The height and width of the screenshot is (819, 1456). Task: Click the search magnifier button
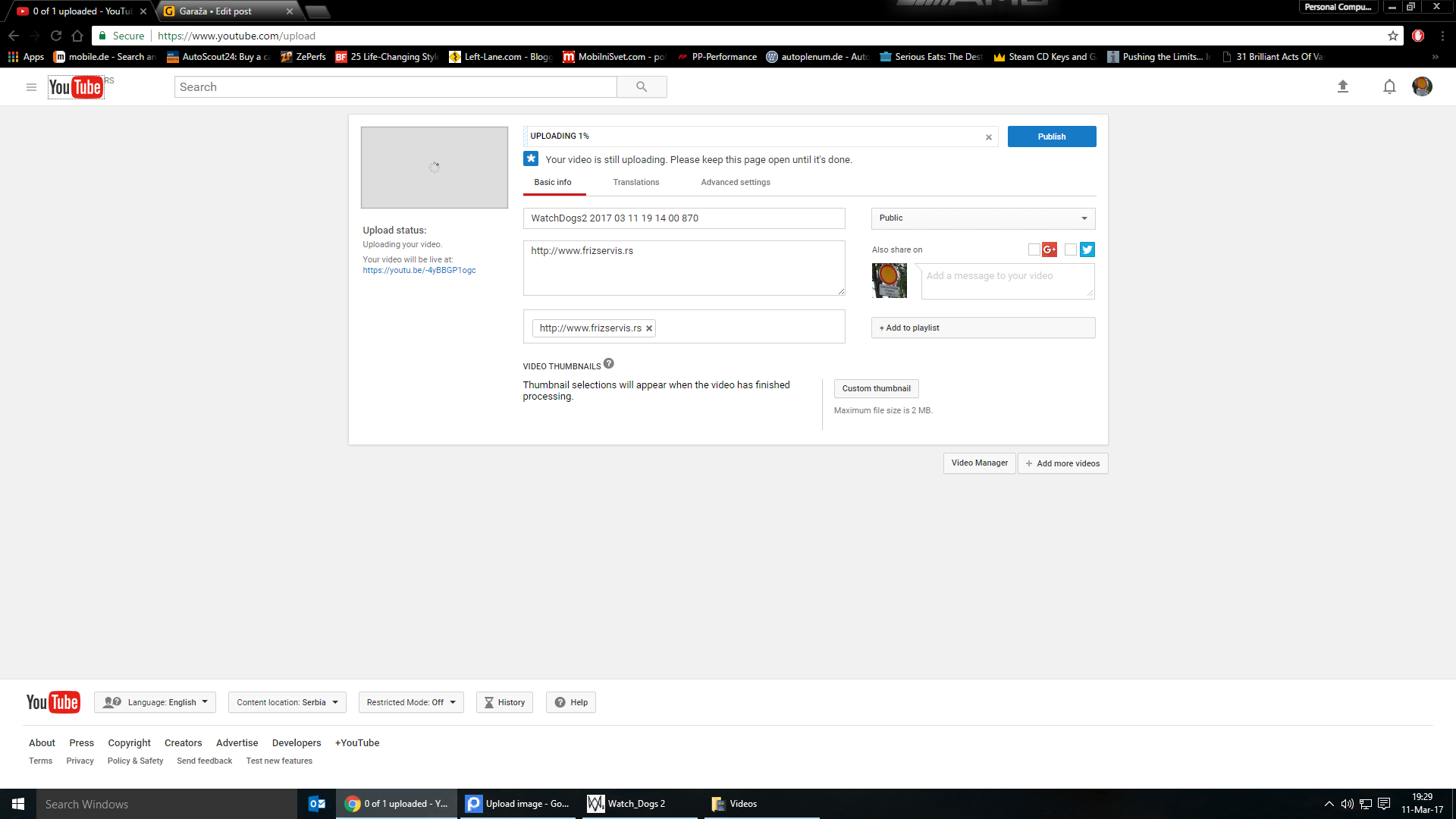pos(642,86)
